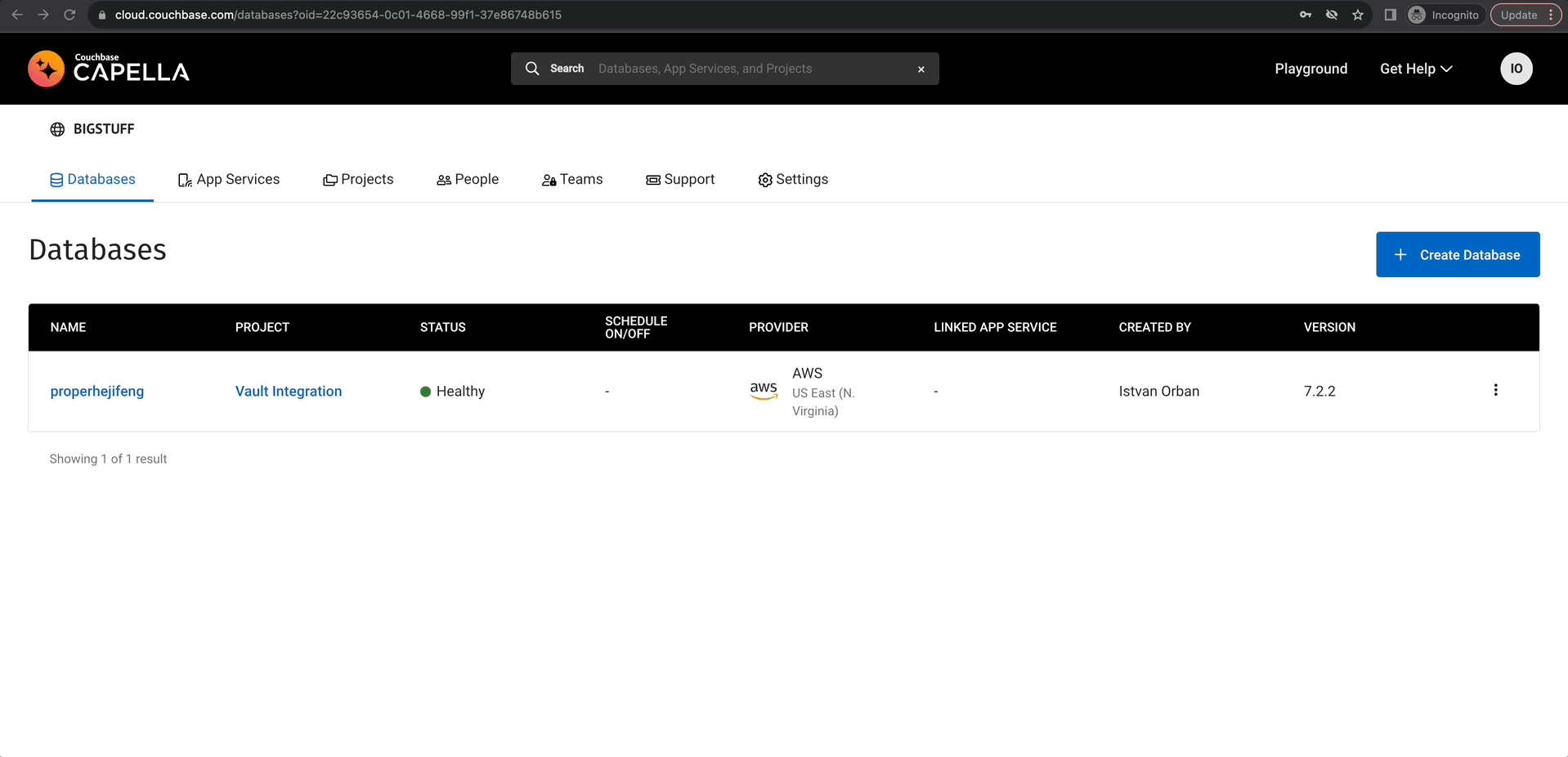The width and height of the screenshot is (1568, 757).
Task: Click the SCHEDULE ON/OFF column header
Action: point(636,327)
